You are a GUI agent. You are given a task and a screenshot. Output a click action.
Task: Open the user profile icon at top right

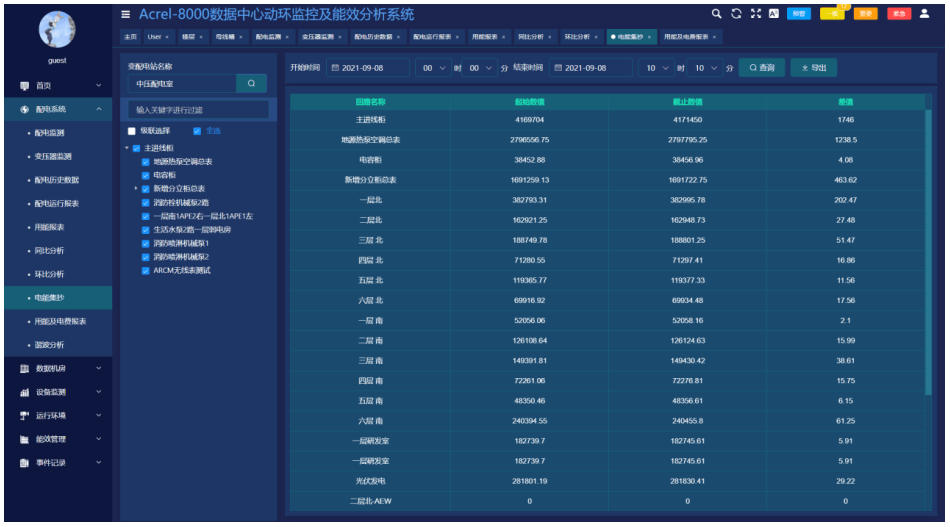point(924,14)
